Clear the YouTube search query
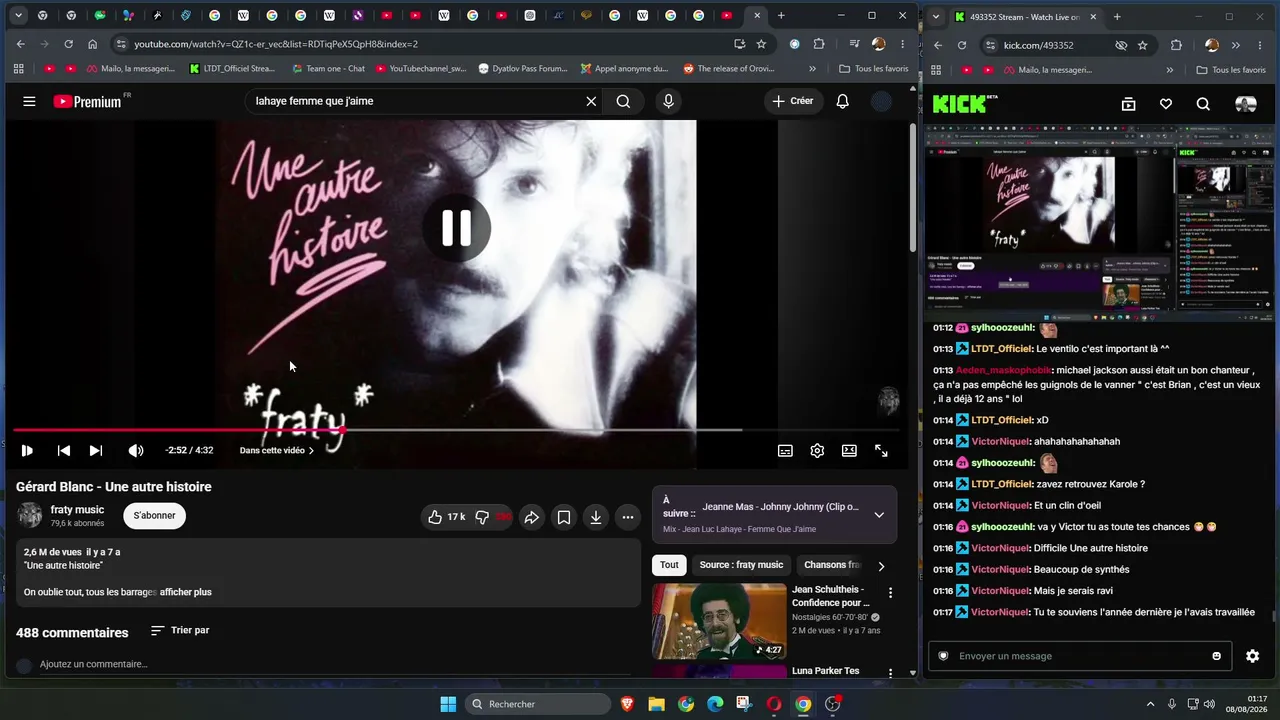This screenshot has width=1280, height=720. [591, 101]
